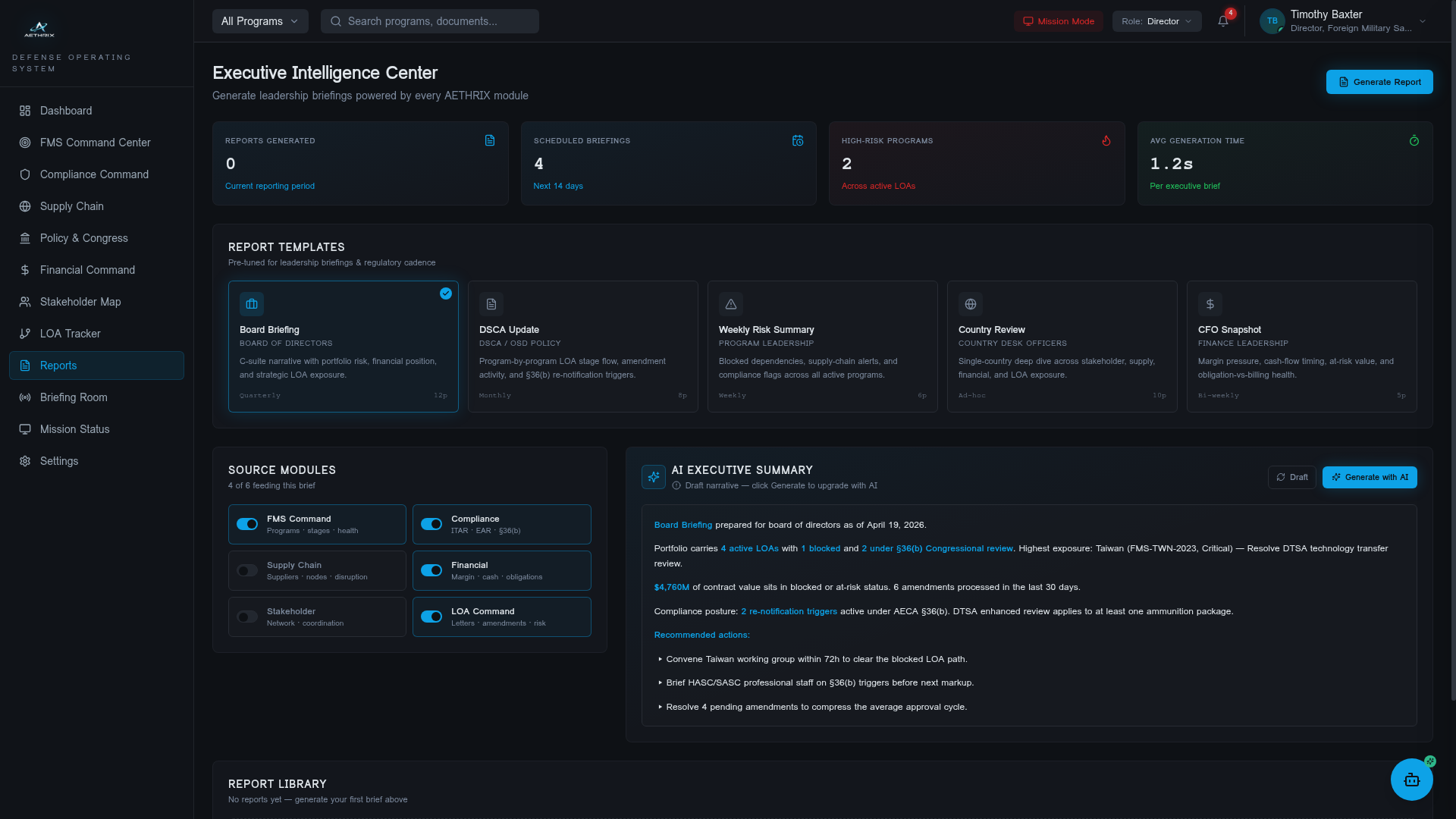This screenshot has width=1456, height=819.
Task: Click the Board Briefing link in summary
Action: (x=682, y=525)
